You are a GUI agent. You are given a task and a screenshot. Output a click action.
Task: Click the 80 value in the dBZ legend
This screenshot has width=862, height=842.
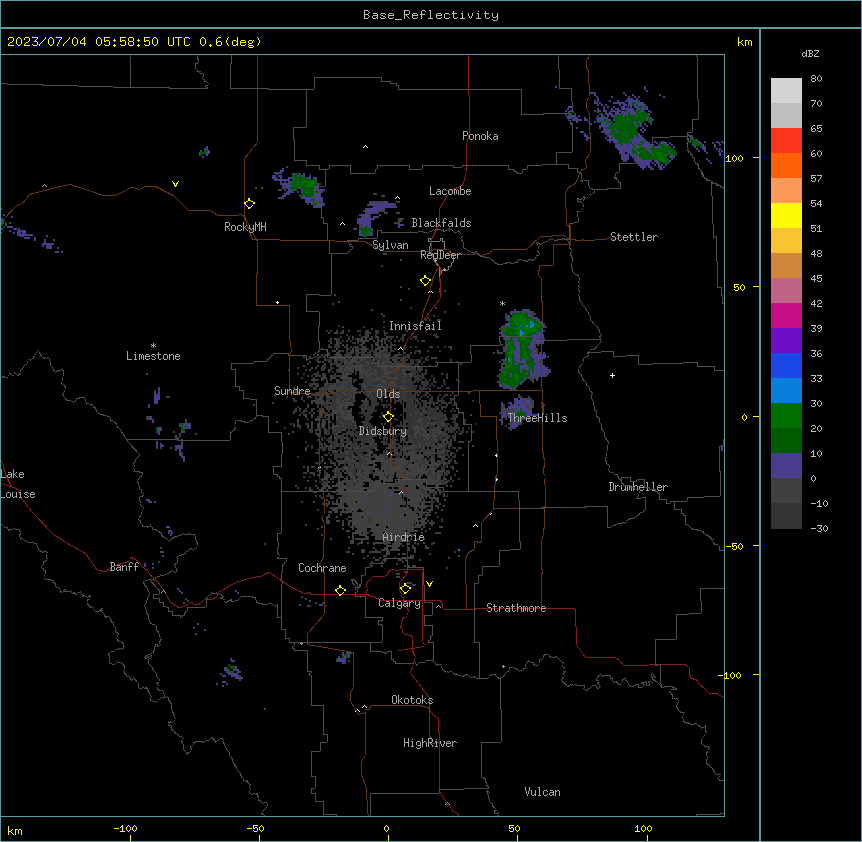tap(816, 79)
